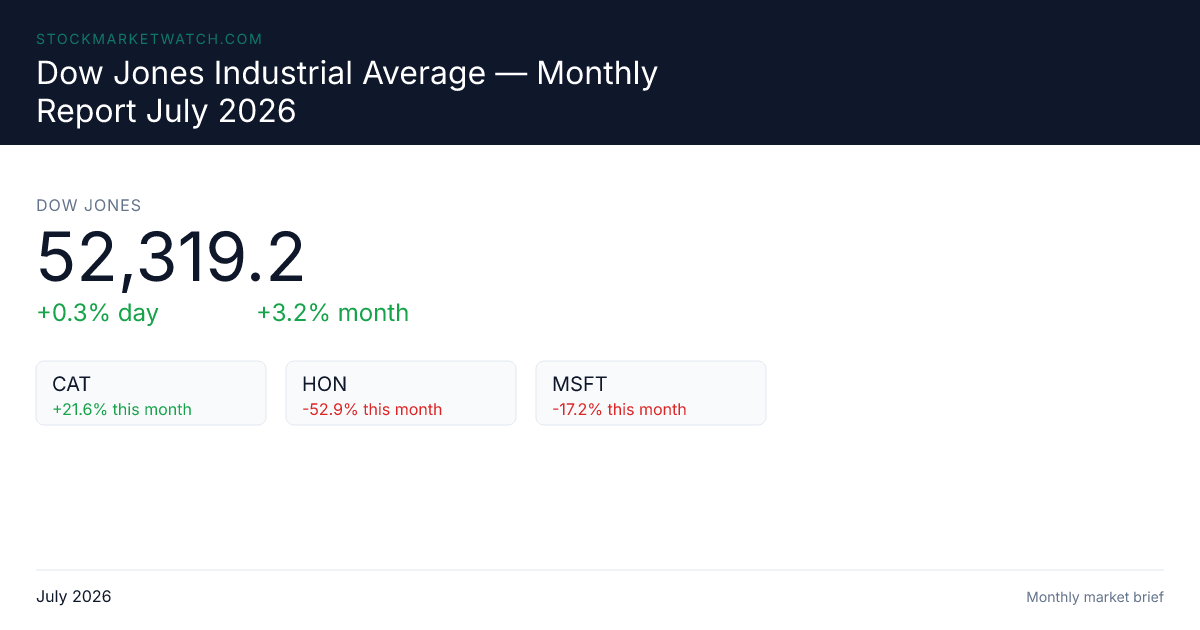Viewport: 1200px width, 630px height.
Task: Click the July 2026 footer date
Action: tap(74, 597)
